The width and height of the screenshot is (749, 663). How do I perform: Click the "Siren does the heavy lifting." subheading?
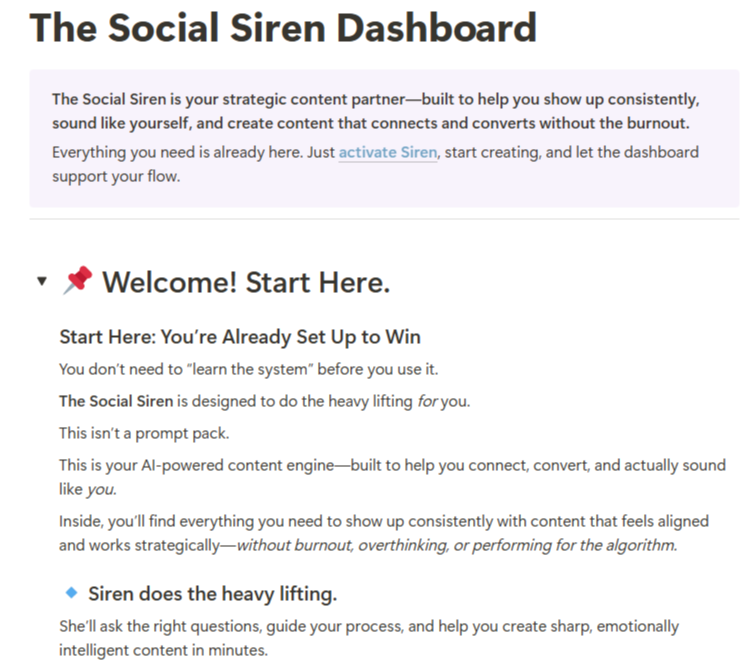click(x=212, y=594)
